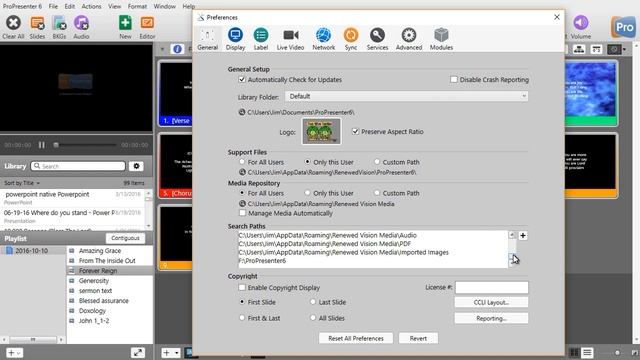
Task: Open Network preferences
Action: click(324, 39)
